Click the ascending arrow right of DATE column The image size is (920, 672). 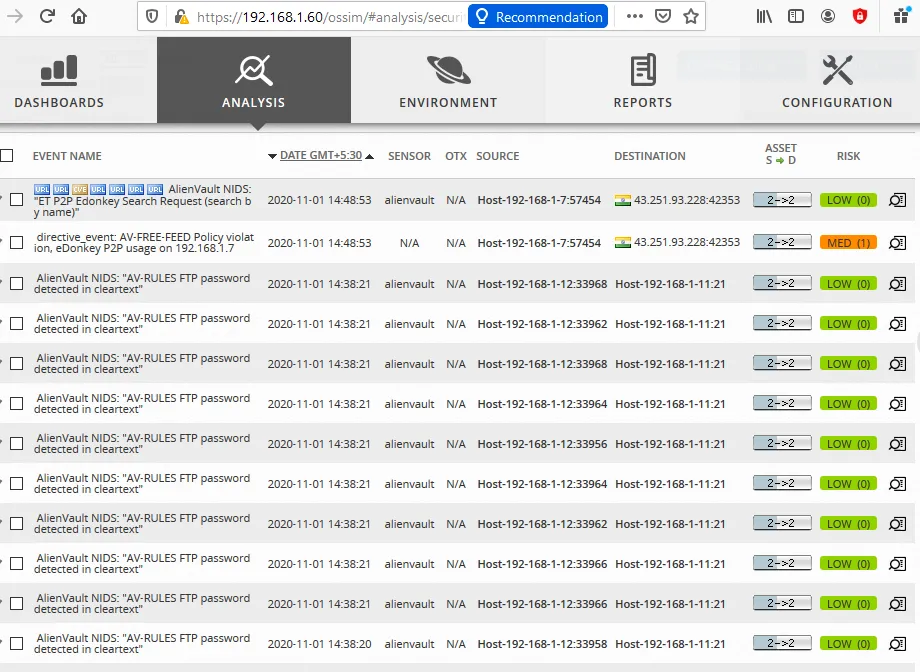[368, 156]
